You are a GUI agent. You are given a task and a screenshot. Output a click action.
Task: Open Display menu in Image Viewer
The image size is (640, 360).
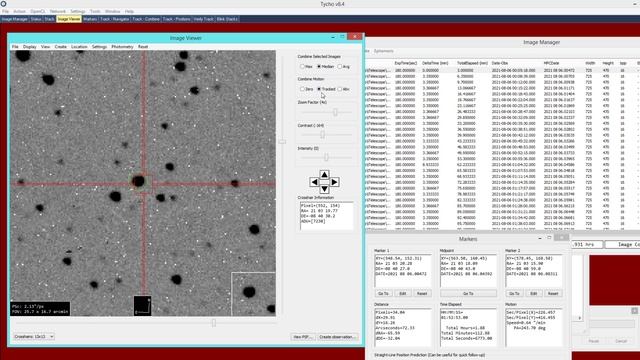click(29, 47)
